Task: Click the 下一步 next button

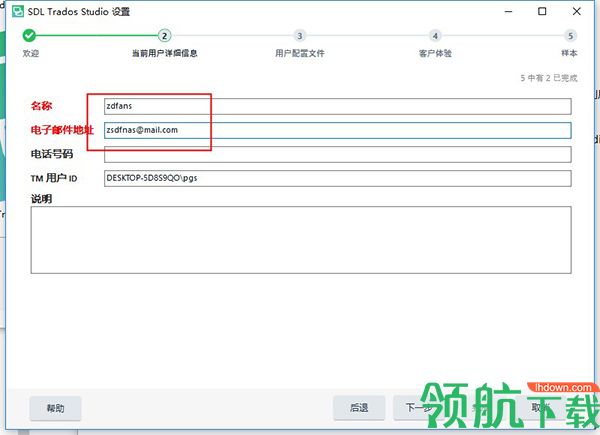Action: click(x=419, y=408)
